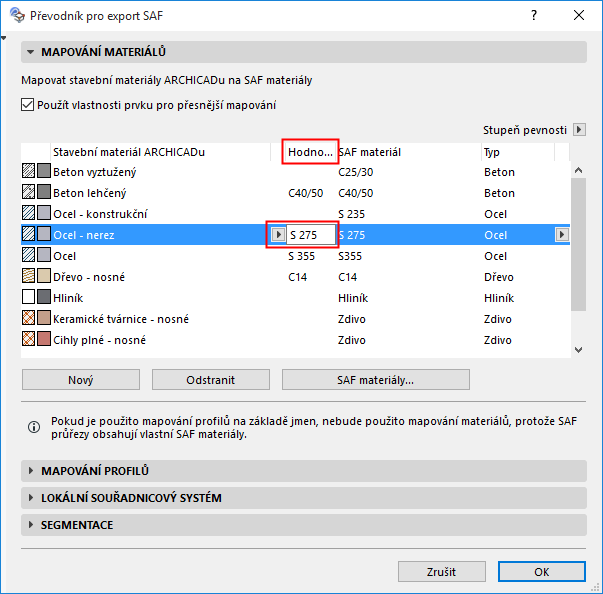This screenshot has height=594, width=603.
Task: Click gray surface swatch of Beton vyztužený
Action: 44,171
